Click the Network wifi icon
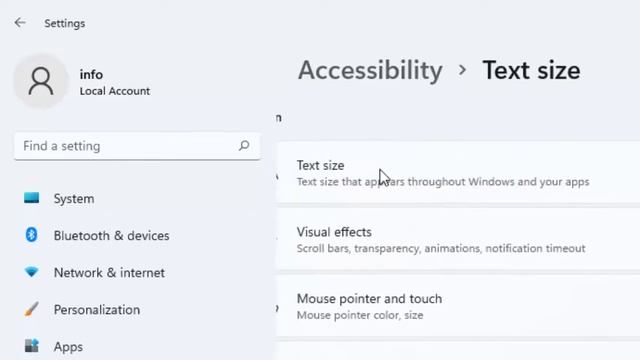Viewport: 640px width, 360px height. coord(31,272)
